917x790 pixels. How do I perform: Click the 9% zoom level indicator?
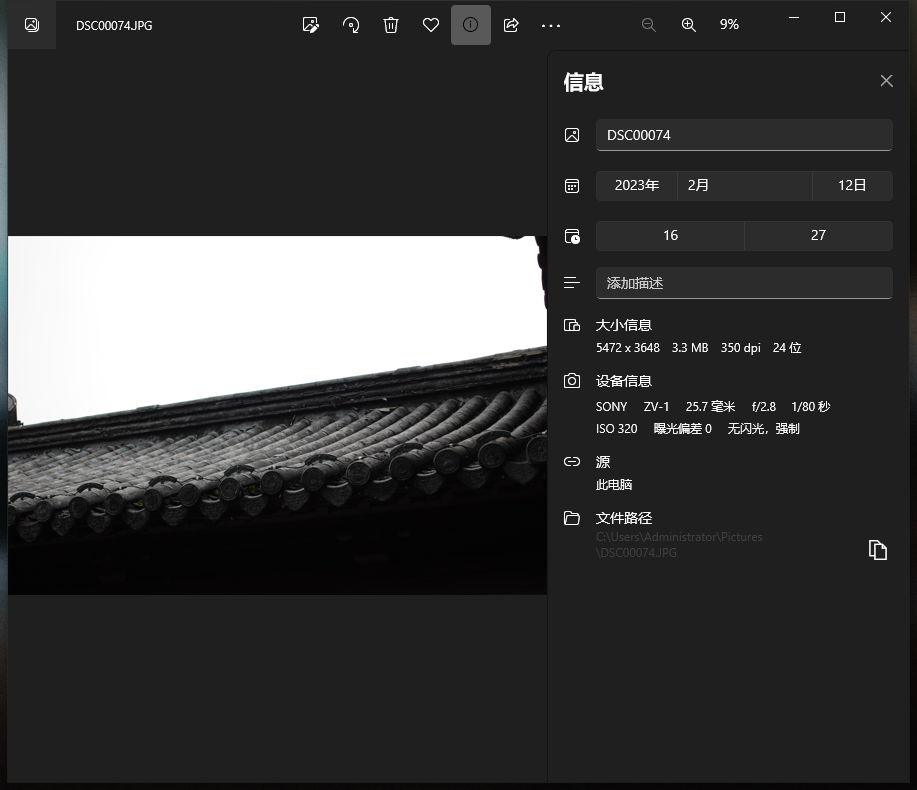pyautogui.click(x=729, y=25)
